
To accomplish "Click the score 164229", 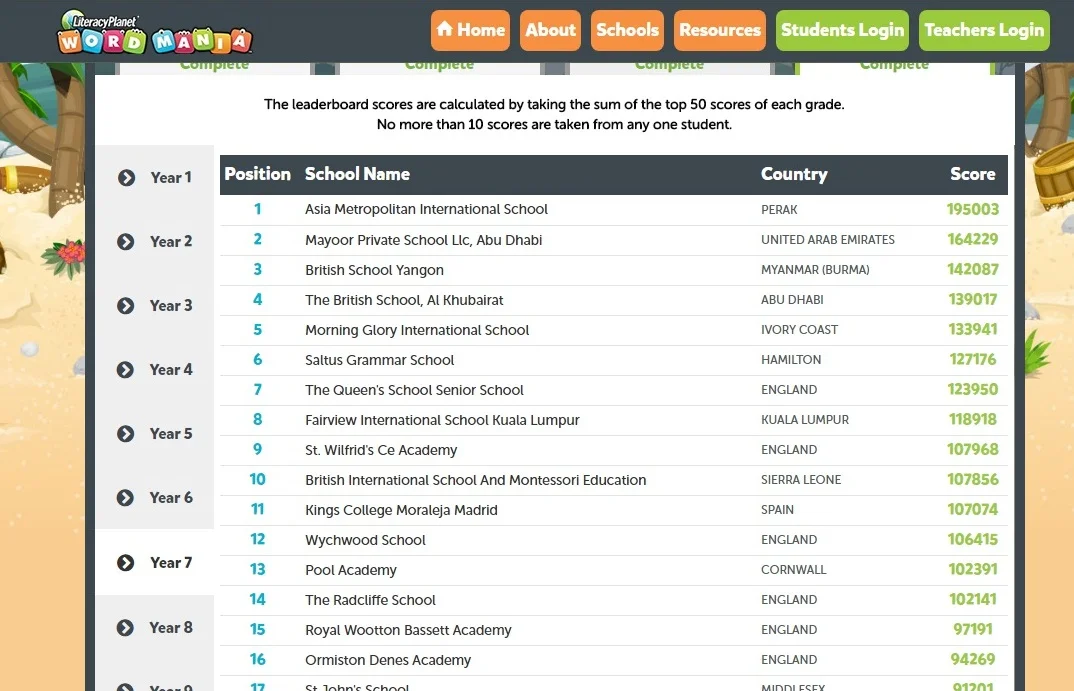I will (973, 240).
